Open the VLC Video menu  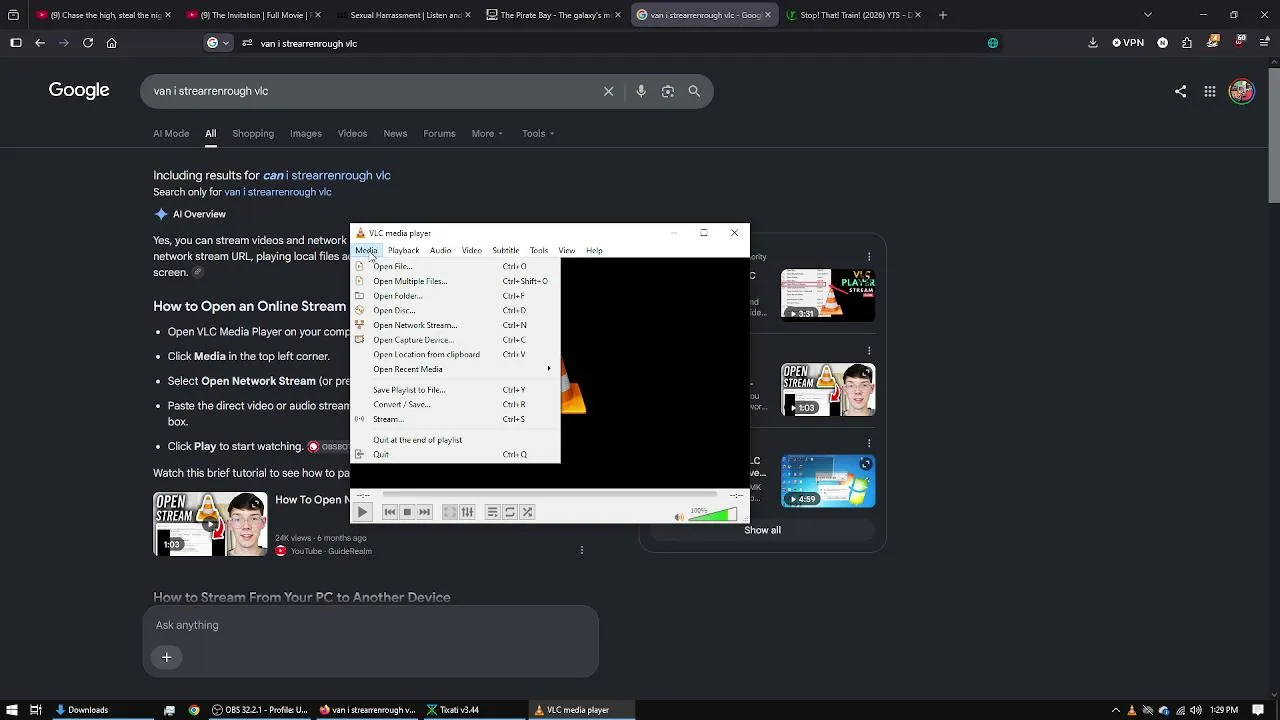471,250
